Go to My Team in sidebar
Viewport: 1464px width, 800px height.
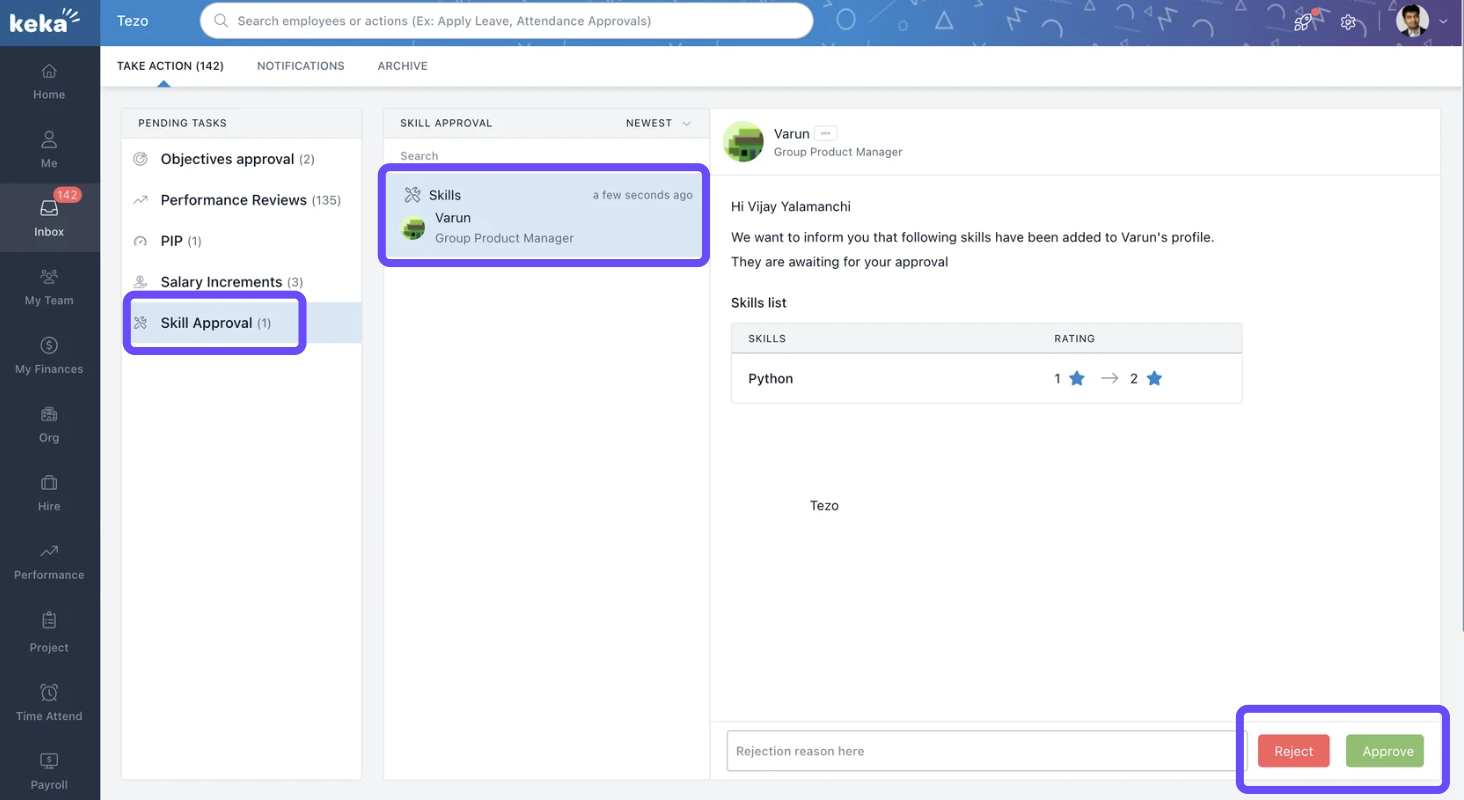pos(49,286)
